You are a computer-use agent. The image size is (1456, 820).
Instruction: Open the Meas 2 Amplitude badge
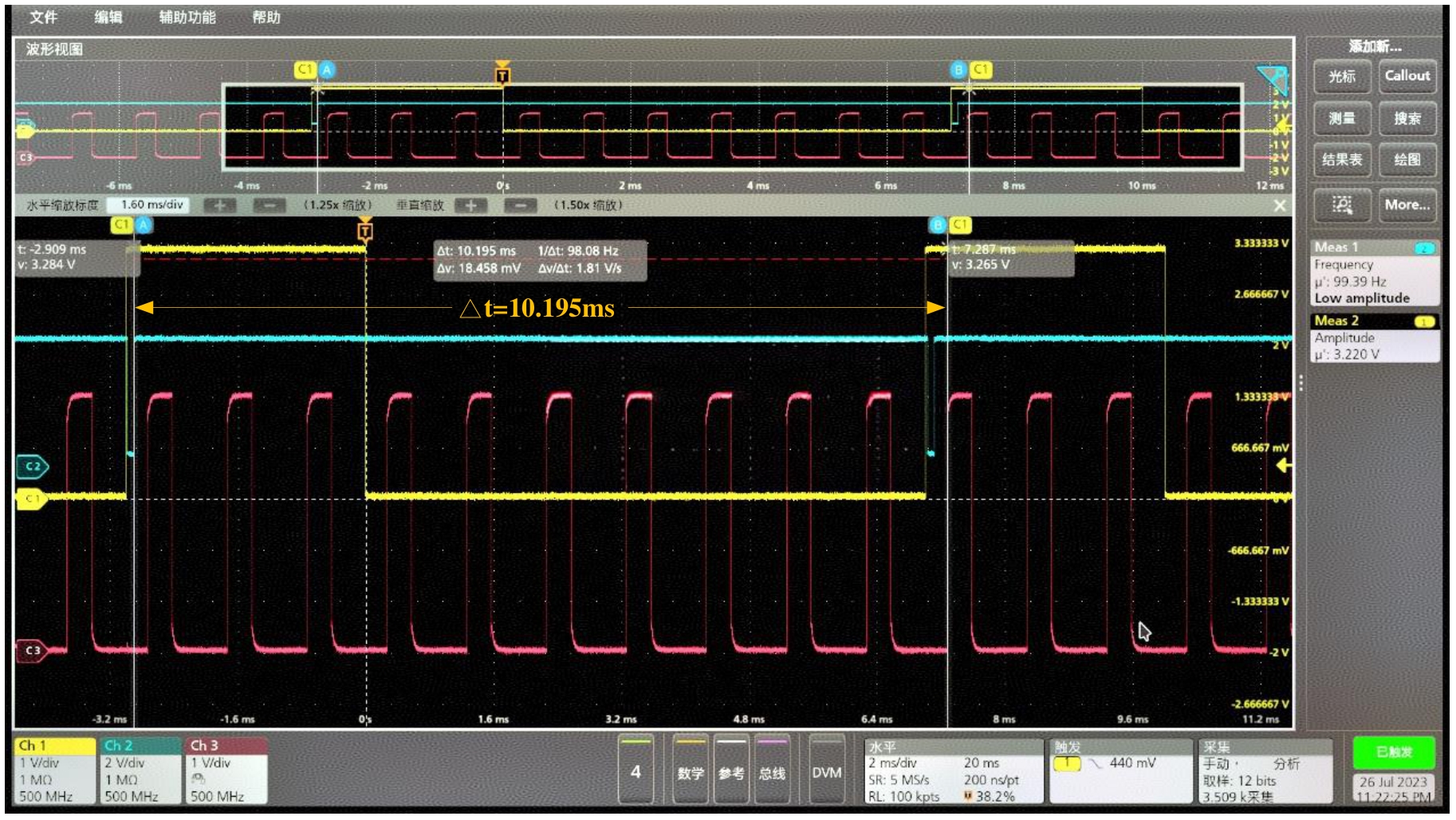[x=1374, y=337]
